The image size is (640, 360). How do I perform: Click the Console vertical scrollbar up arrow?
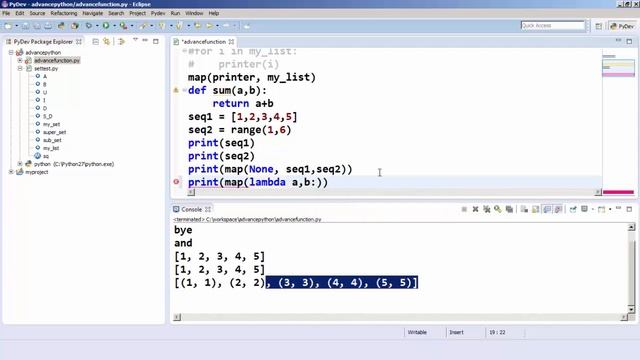click(631, 227)
